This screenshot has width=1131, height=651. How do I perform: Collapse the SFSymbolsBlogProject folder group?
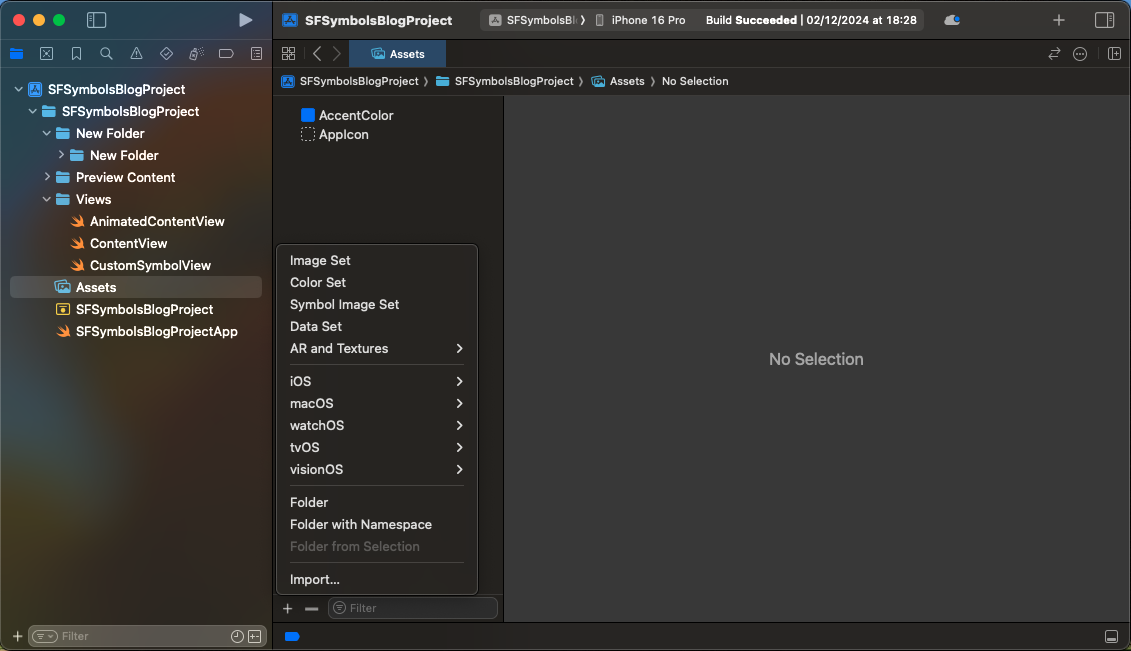32,112
